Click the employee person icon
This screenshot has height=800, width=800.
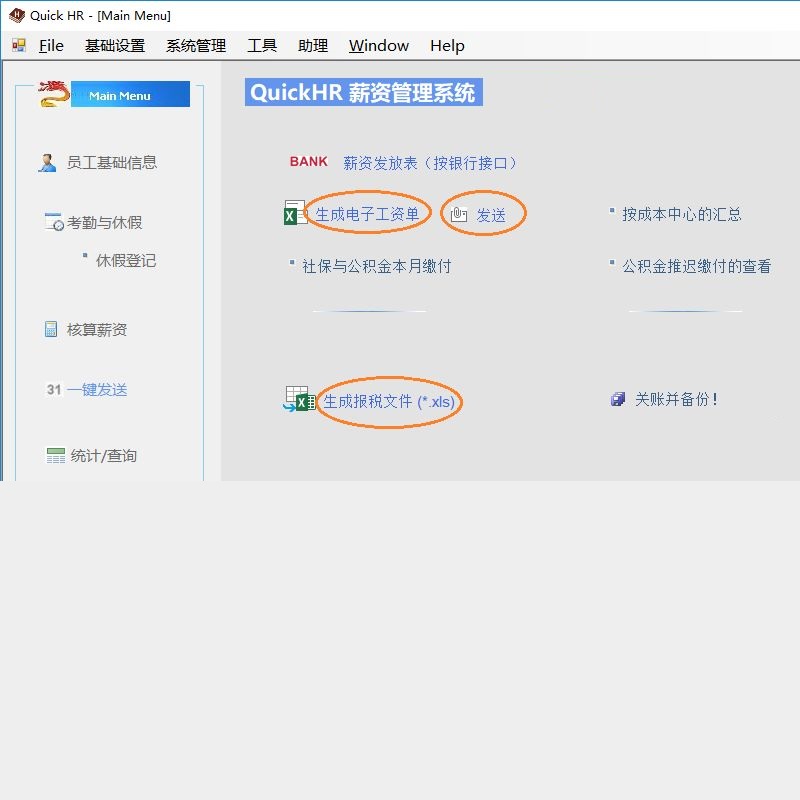coord(47,163)
